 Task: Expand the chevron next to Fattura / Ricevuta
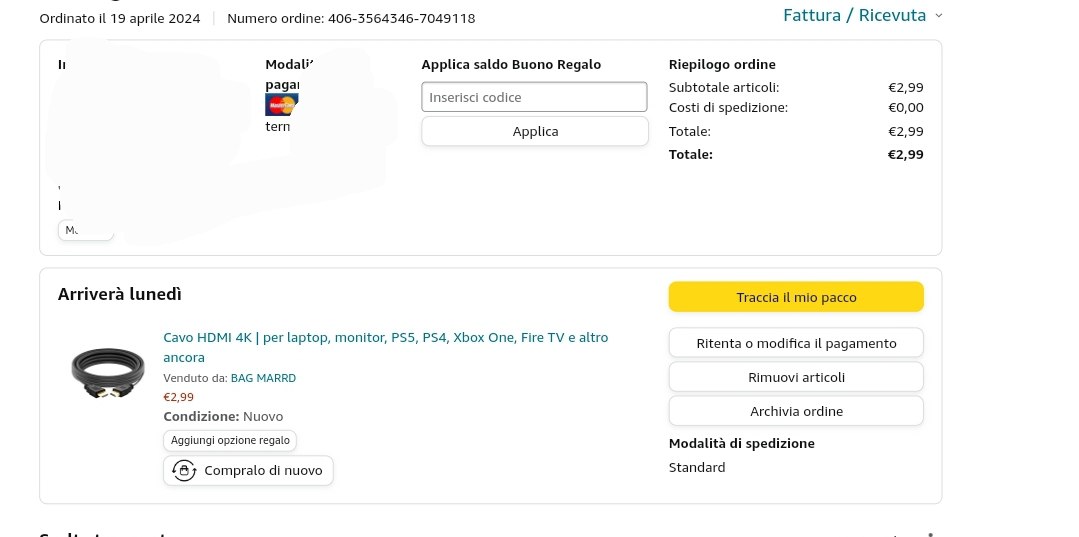pyautogui.click(x=938, y=16)
